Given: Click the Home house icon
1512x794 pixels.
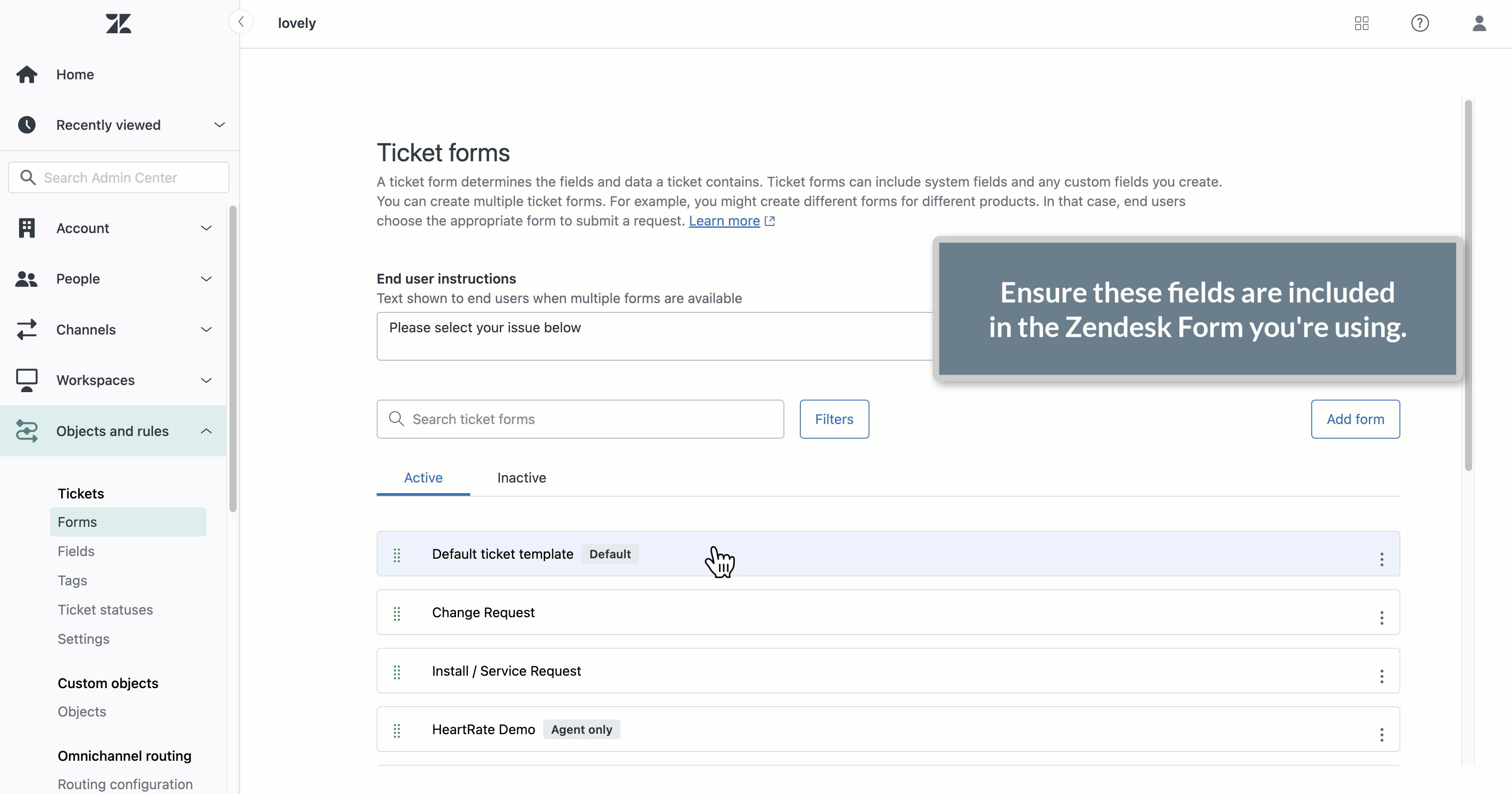Looking at the screenshot, I should point(27,74).
